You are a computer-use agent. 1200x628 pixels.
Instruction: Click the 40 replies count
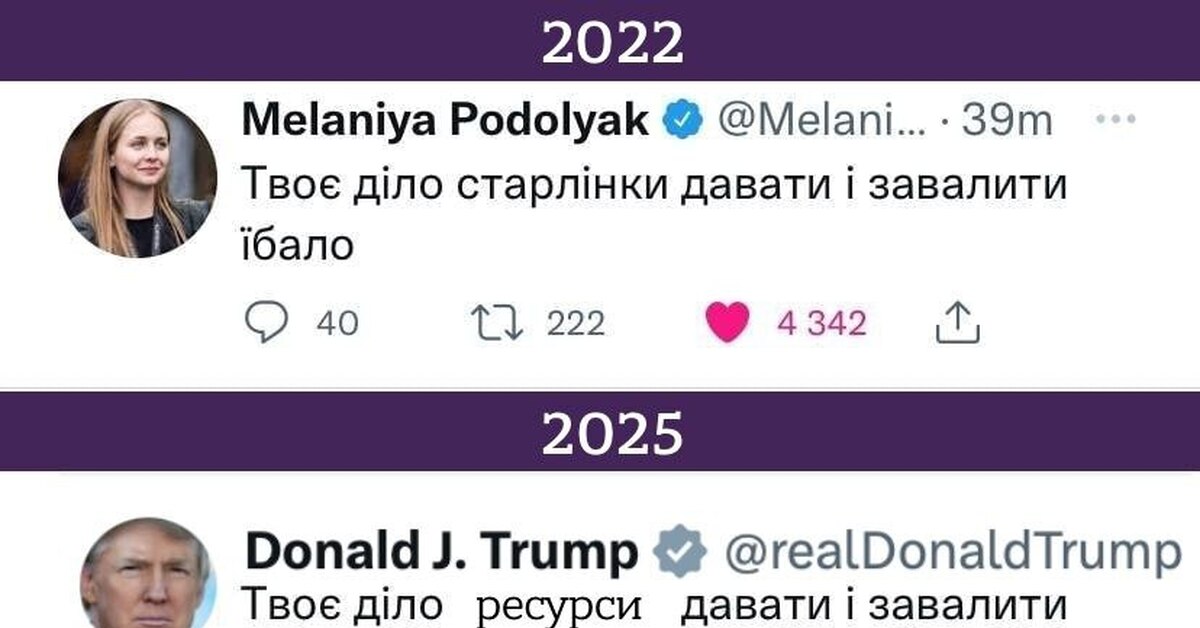(337, 323)
